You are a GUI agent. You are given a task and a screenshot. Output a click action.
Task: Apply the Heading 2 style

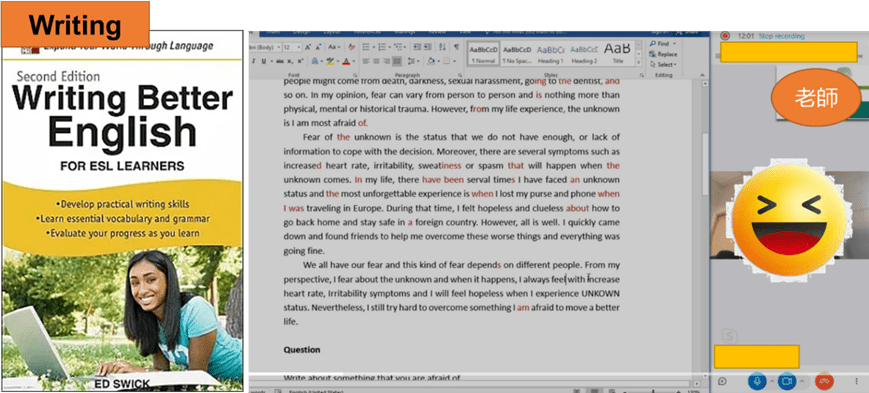[584, 53]
